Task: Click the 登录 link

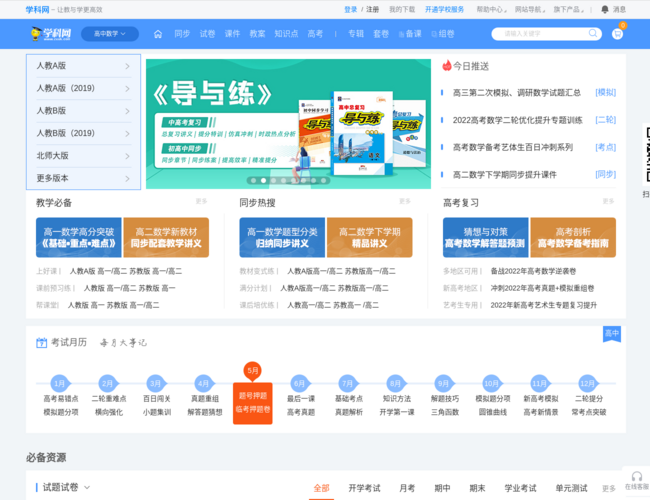Action: [350, 9]
